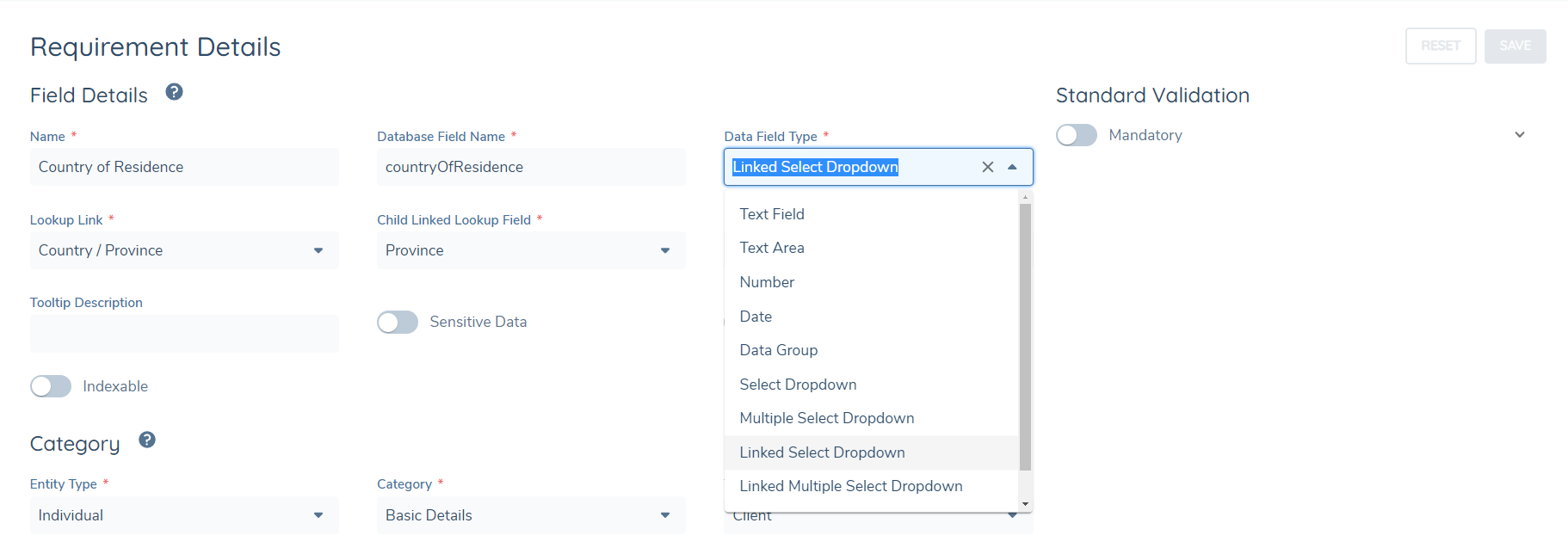Choose Multiple Select Dropdown option
Image resolution: width=1568 pixels, height=560 pixels.
click(x=826, y=418)
